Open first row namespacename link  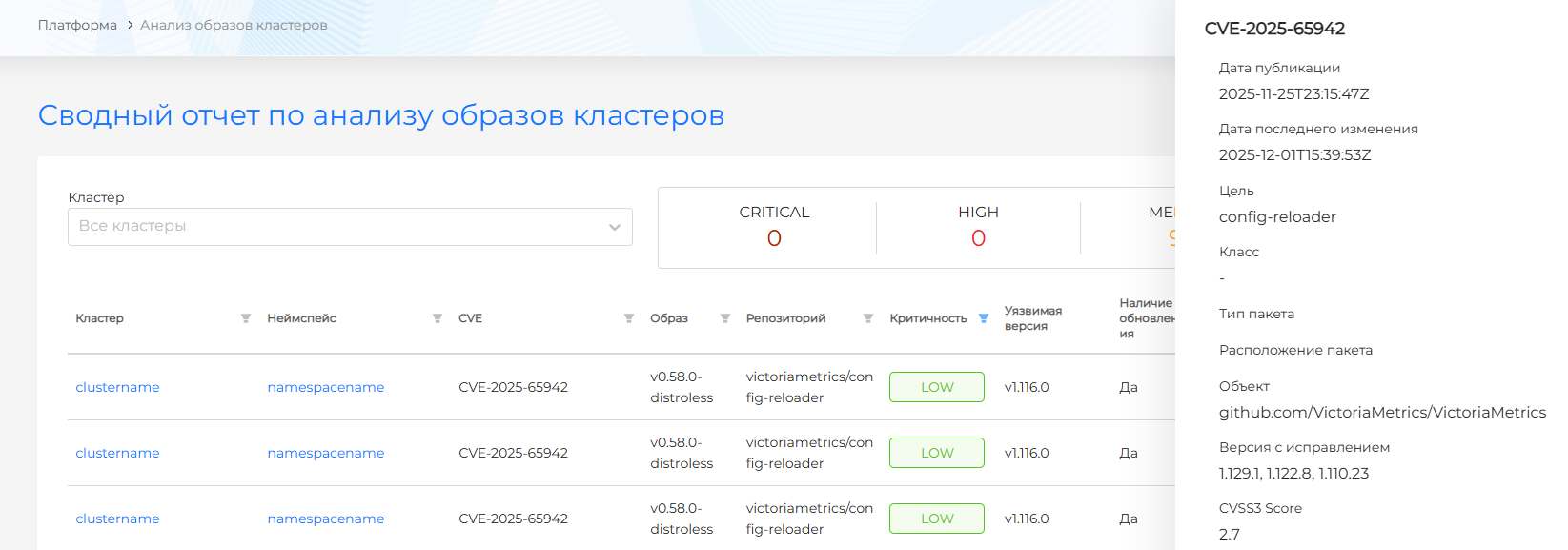point(325,387)
